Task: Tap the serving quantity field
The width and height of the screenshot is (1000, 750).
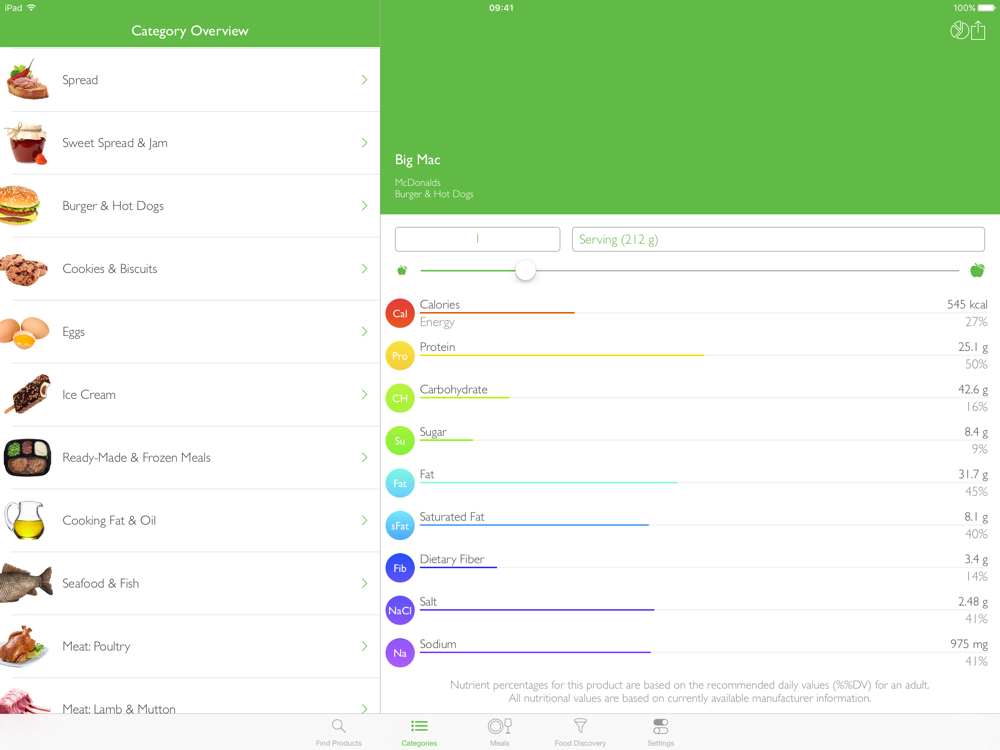Action: (x=478, y=239)
